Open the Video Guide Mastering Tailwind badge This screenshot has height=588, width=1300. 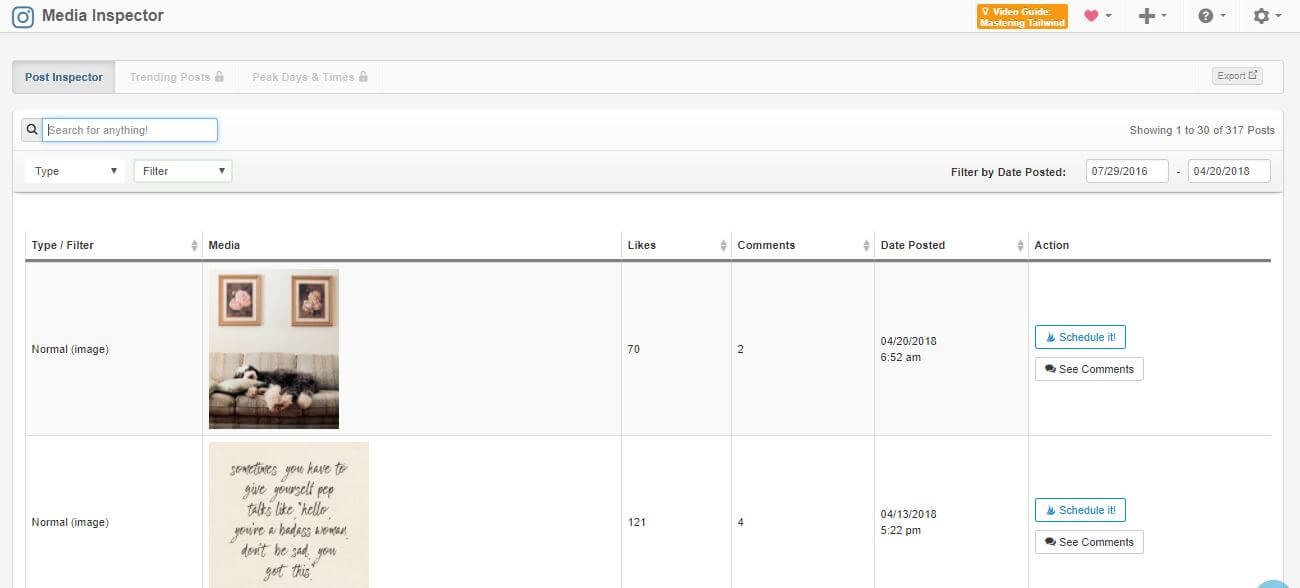(1022, 17)
